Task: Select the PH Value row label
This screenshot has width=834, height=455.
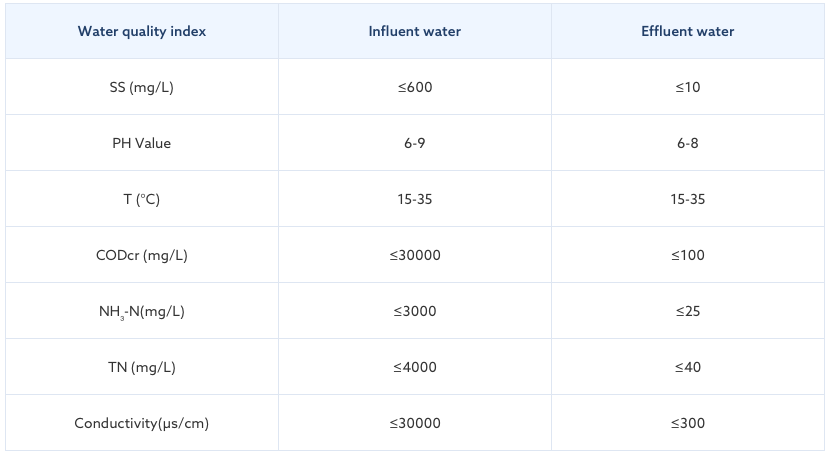Action: [142, 143]
